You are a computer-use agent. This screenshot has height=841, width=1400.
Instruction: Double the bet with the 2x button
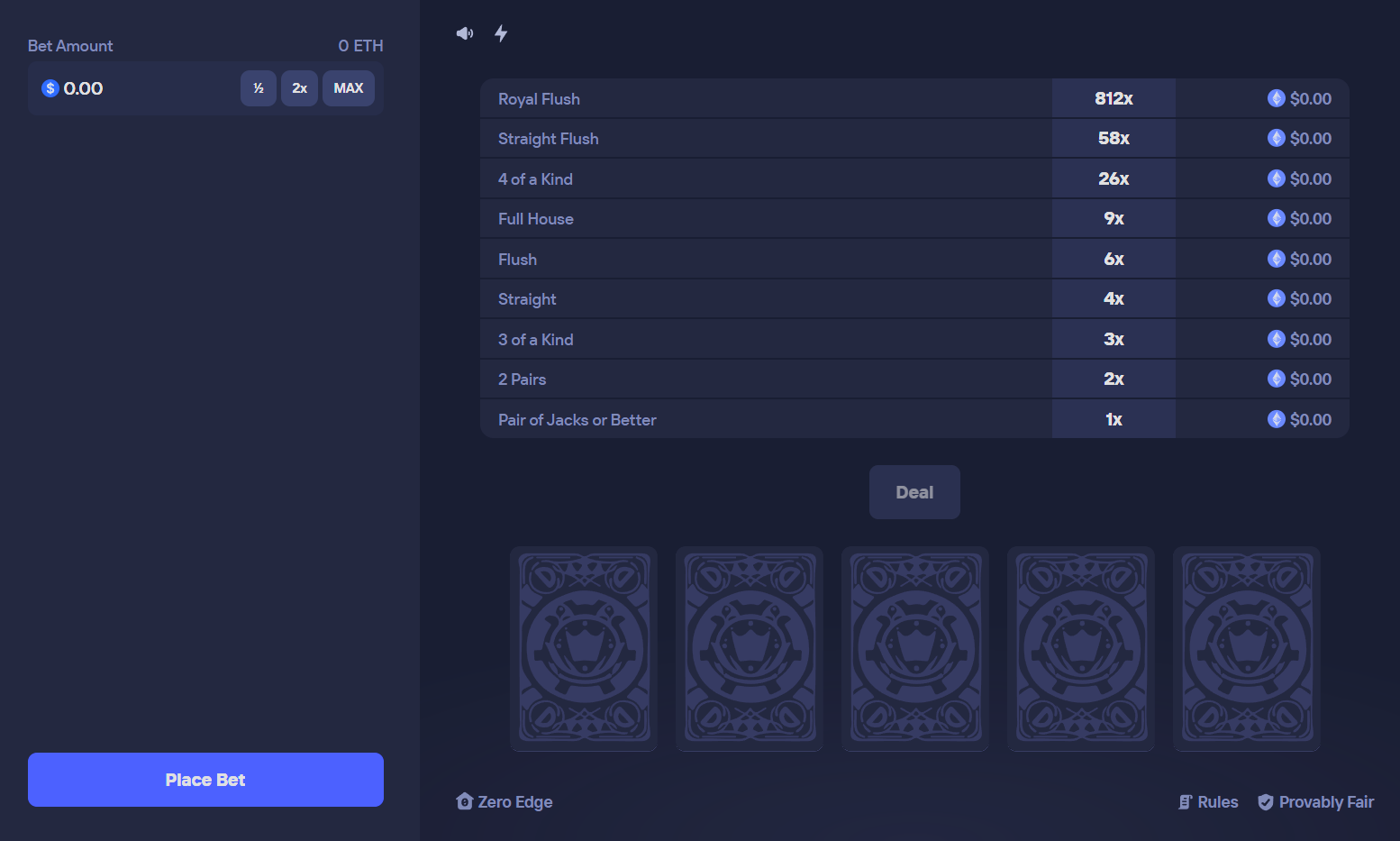tap(299, 88)
